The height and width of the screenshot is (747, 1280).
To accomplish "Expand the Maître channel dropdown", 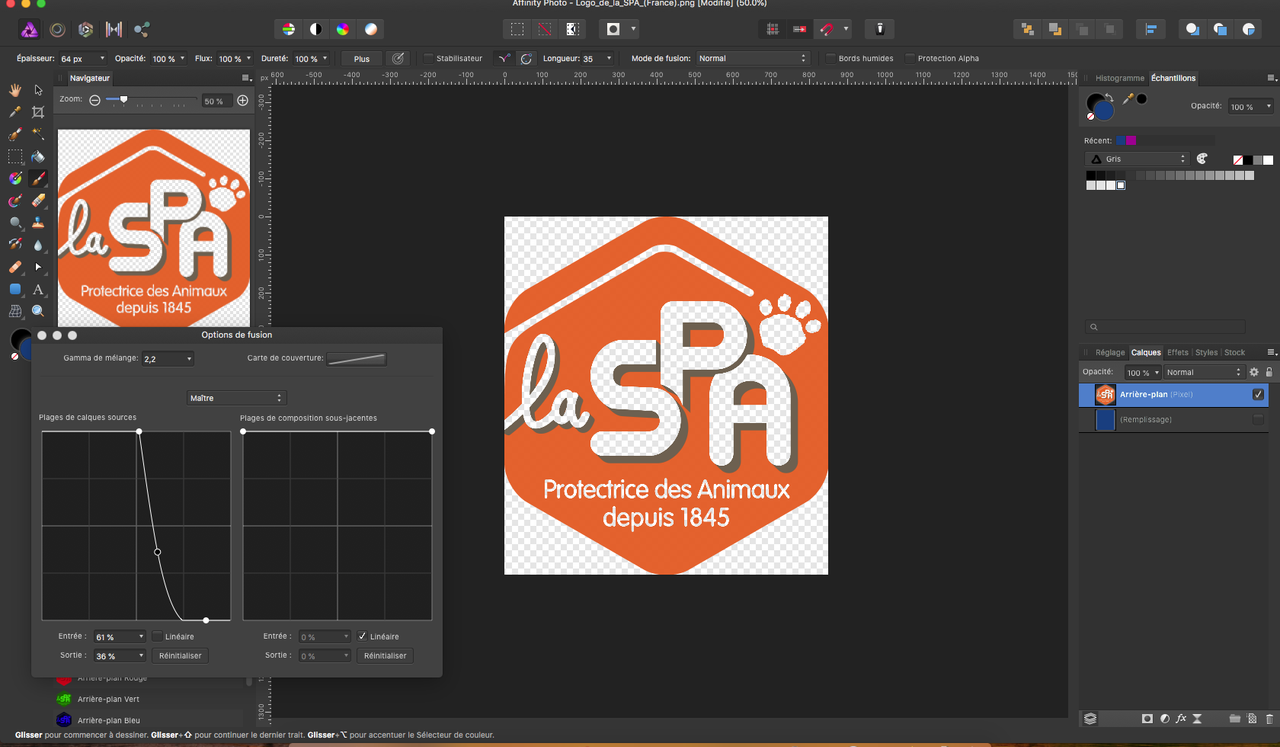I will [237, 398].
